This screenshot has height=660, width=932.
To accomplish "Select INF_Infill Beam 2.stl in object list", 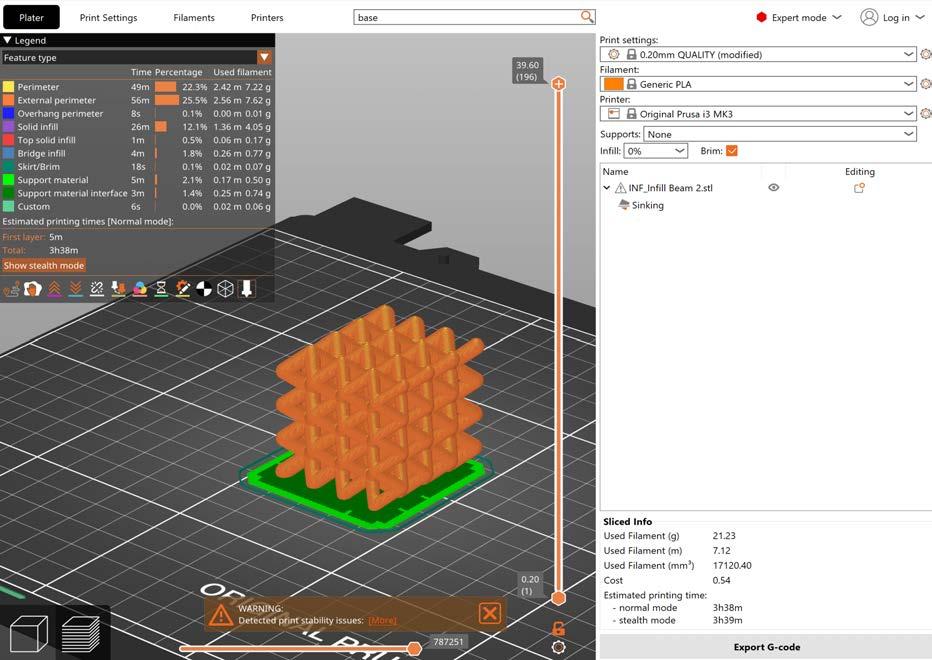I will click(670, 188).
